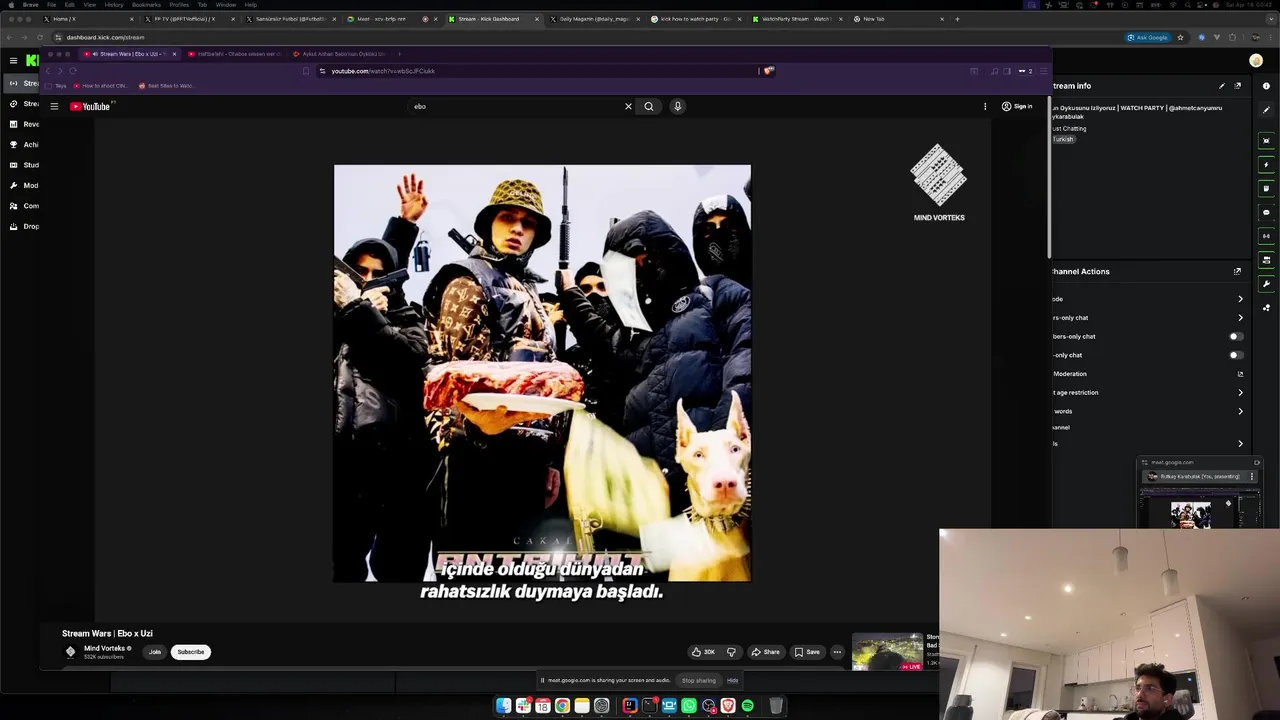Screen dimensions: 1280x720
Task: Switch to 'WatchParty Stream' tab
Action: pos(797,19)
